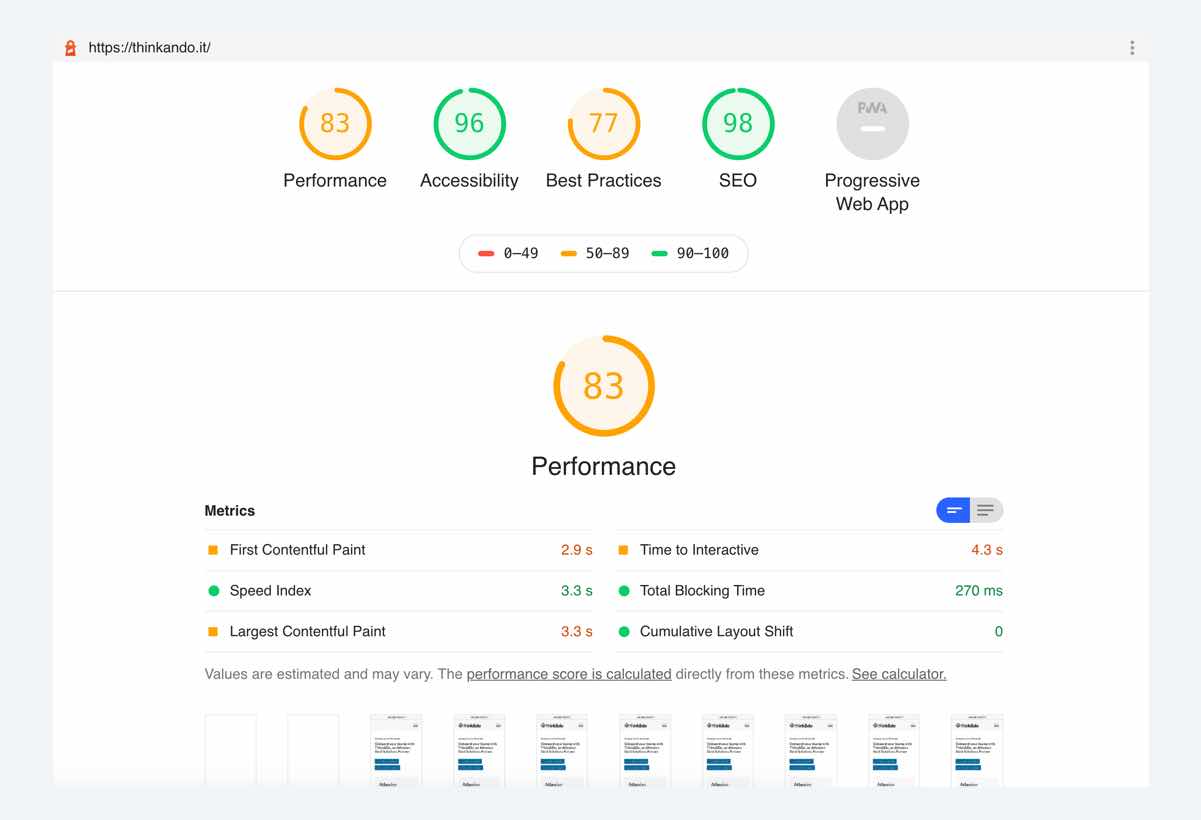Open the 'See calculator.' link
This screenshot has width=1201, height=820.
[899, 674]
